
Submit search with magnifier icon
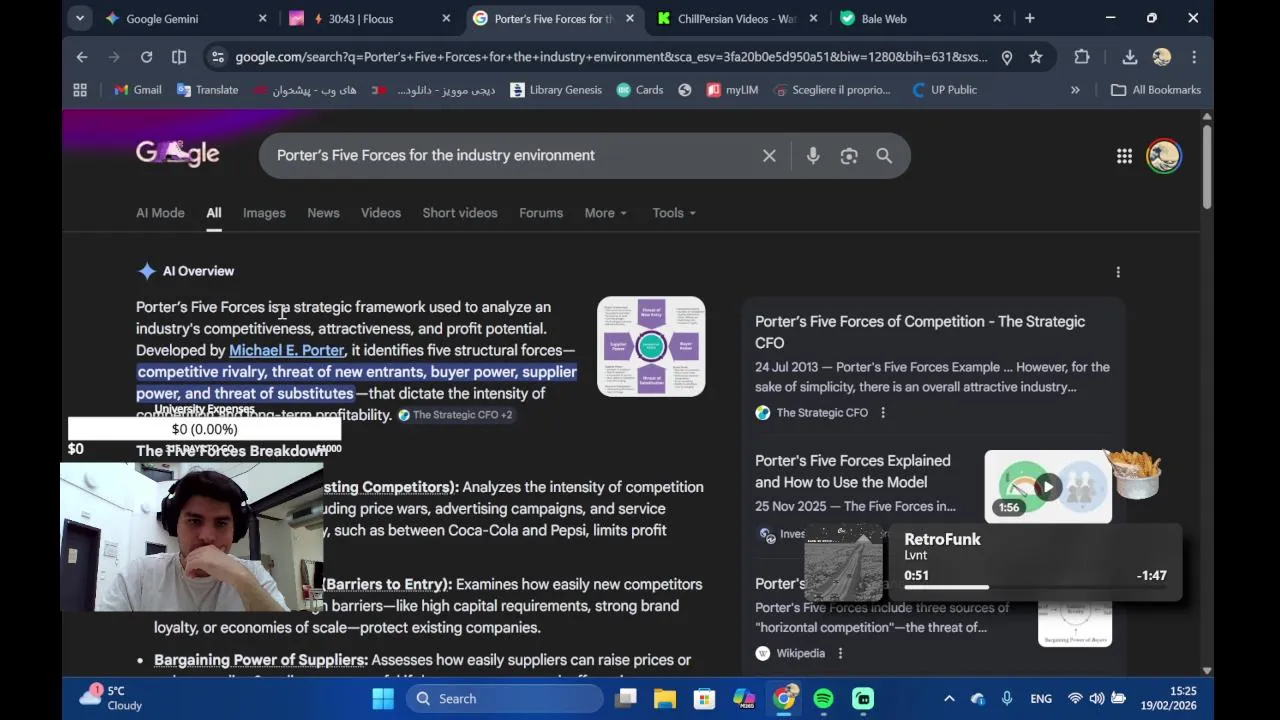[x=884, y=156]
